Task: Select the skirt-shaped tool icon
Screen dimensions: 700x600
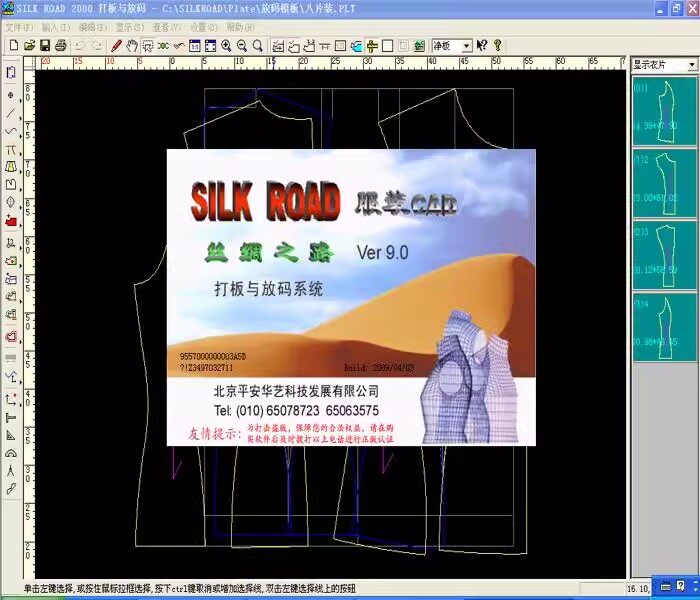Action: 11,167
